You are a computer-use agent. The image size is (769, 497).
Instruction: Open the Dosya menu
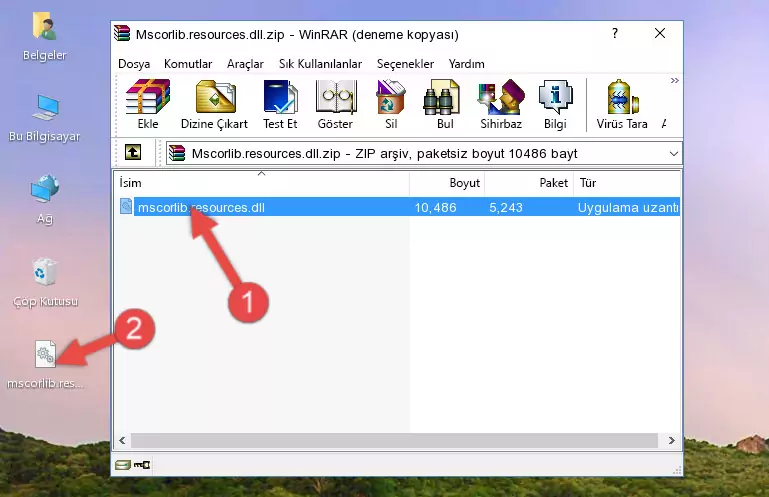134,64
